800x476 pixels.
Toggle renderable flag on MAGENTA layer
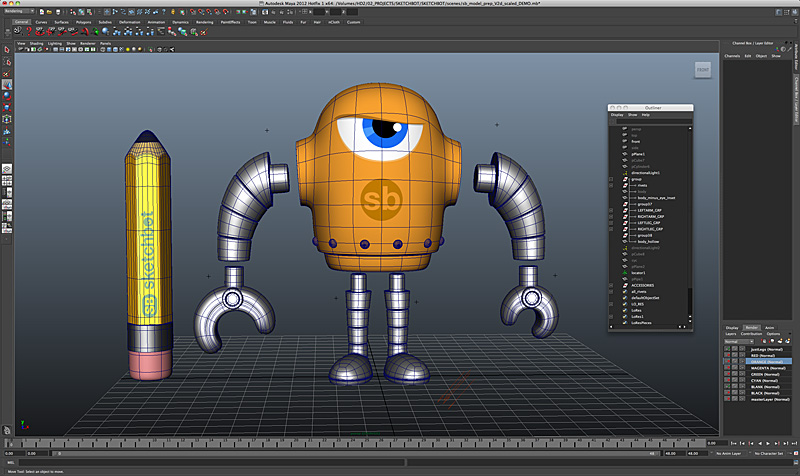pyautogui.click(x=728, y=368)
